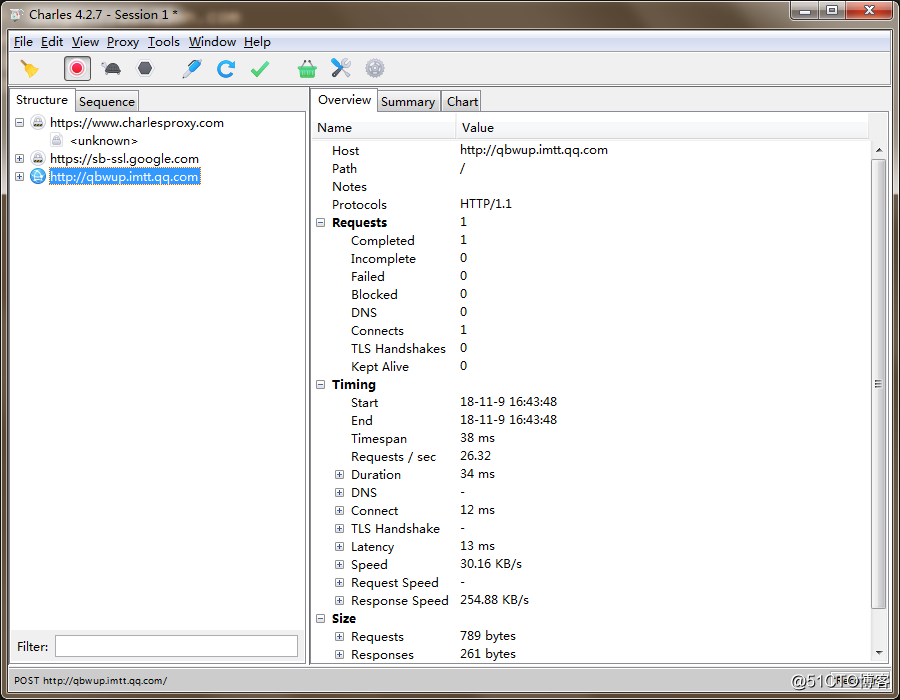Viewport: 900px width, 700px height.
Task: Select the Protocols value HTTP/1.1
Action: tap(486, 204)
